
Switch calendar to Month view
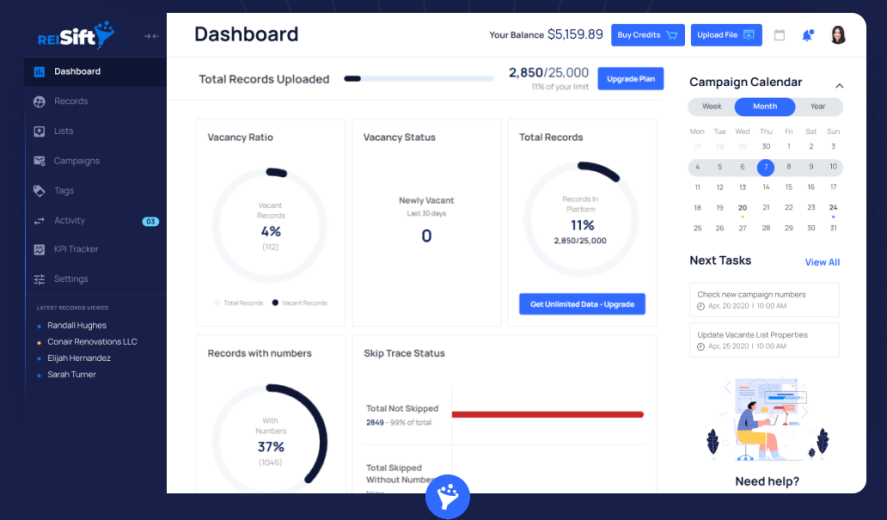(765, 106)
